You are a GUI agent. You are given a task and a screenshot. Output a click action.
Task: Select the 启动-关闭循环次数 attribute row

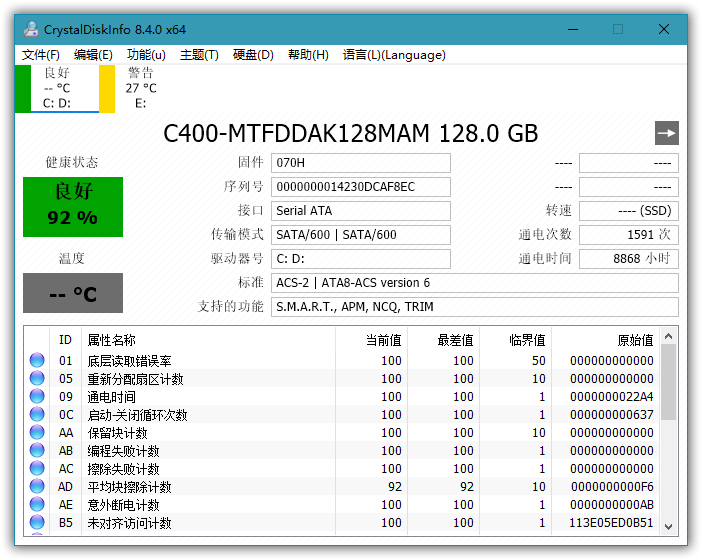tap(342, 415)
